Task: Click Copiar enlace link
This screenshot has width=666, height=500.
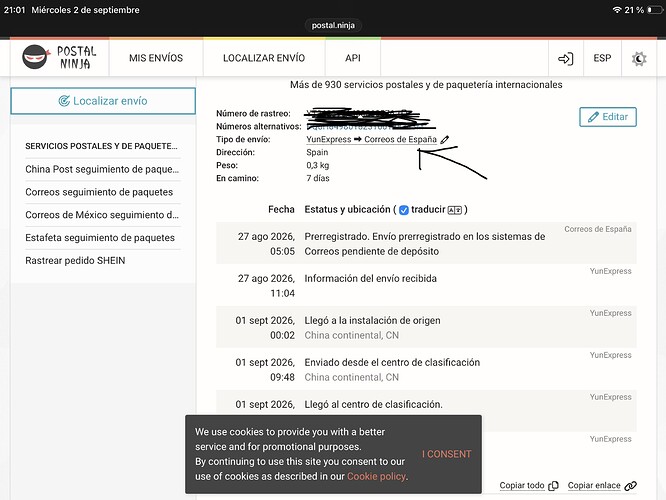Action: click(x=594, y=485)
